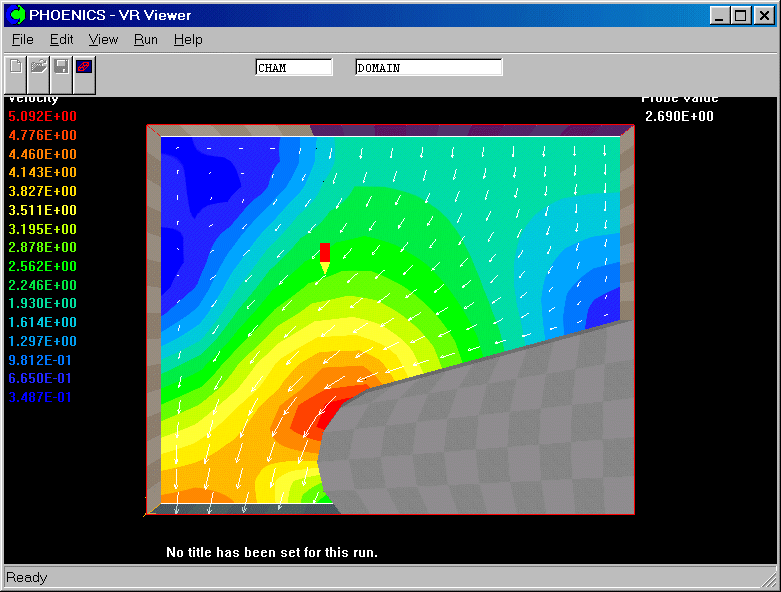Minimize the VR Viewer window
This screenshot has width=781, height=592.
[719, 15]
